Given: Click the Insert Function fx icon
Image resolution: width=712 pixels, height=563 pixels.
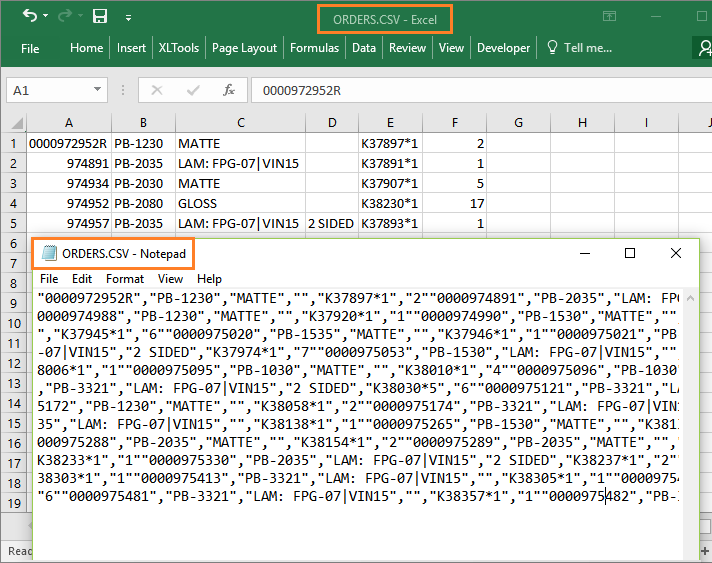Looking at the screenshot, I should point(228,90).
